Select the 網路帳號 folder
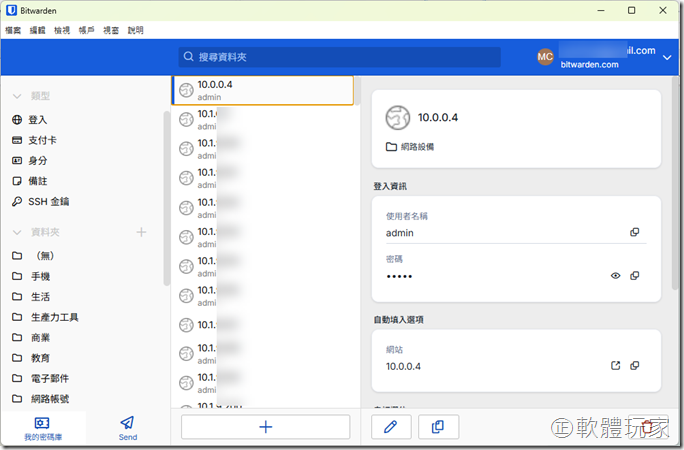This screenshot has width=684, height=450. coord(49,398)
